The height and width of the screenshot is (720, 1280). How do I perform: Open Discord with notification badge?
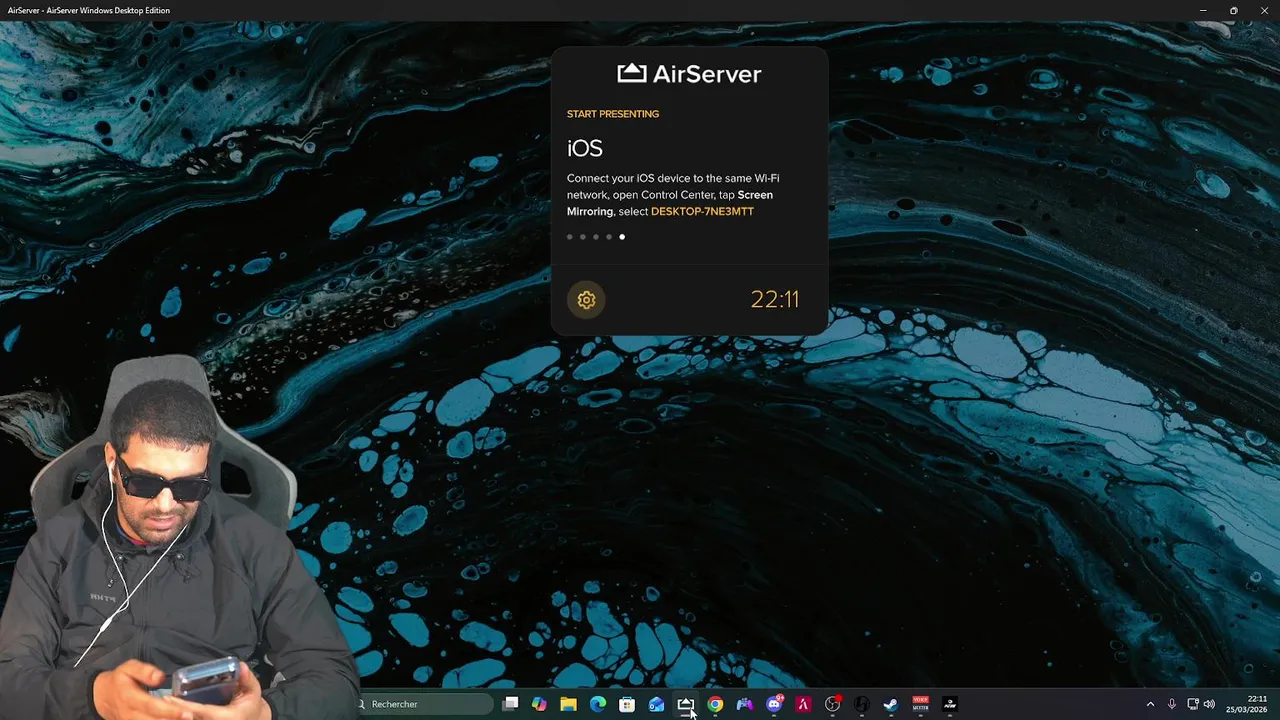click(774, 704)
